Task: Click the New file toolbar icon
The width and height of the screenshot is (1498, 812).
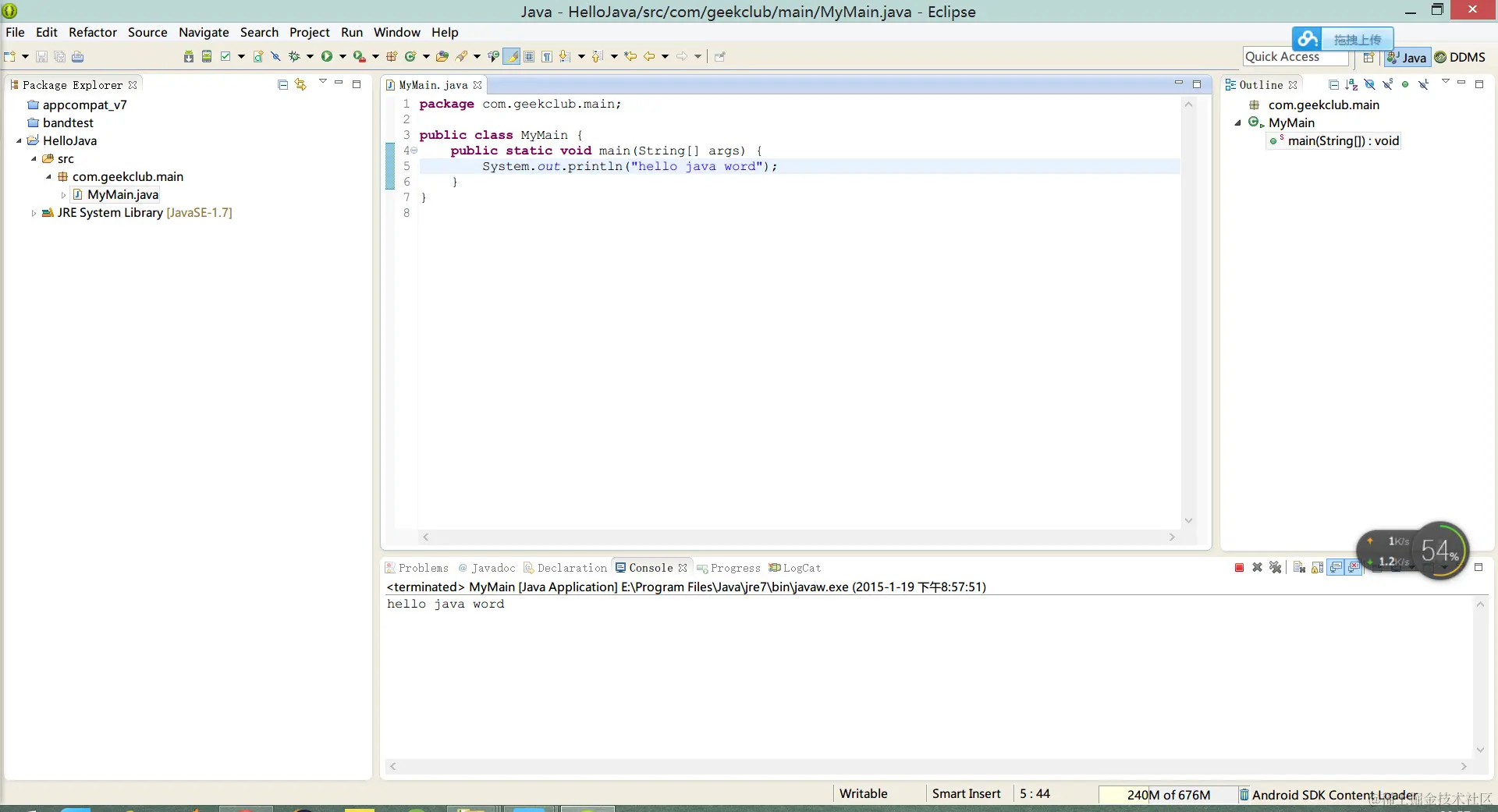Action: pyautogui.click(x=10, y=56)
